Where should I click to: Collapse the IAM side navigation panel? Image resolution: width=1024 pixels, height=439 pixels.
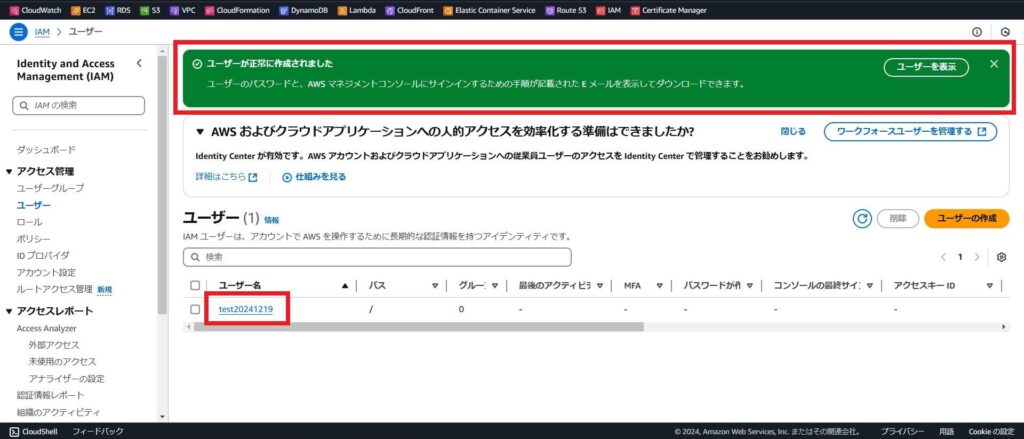coord(139,63)
